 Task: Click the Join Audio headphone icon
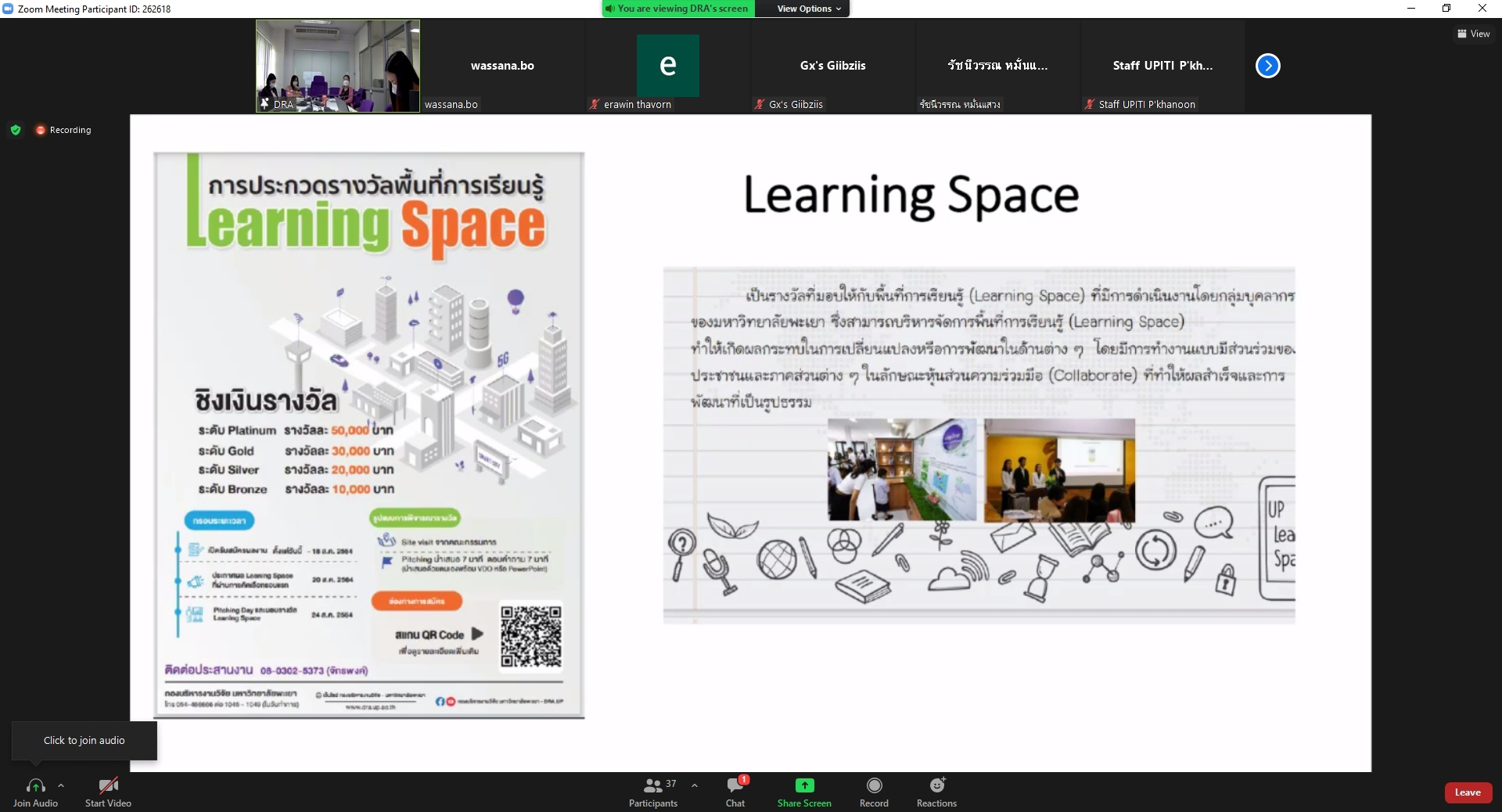35,785
